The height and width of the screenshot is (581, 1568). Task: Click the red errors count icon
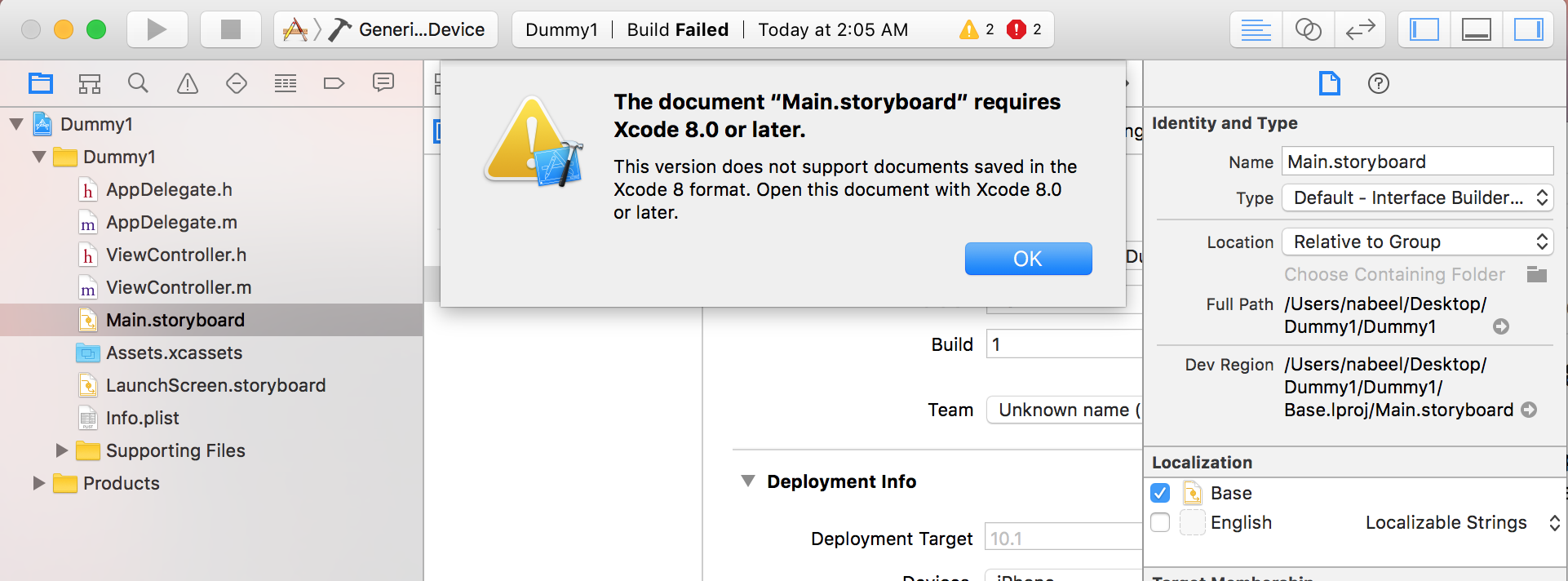click(1017, 30)
